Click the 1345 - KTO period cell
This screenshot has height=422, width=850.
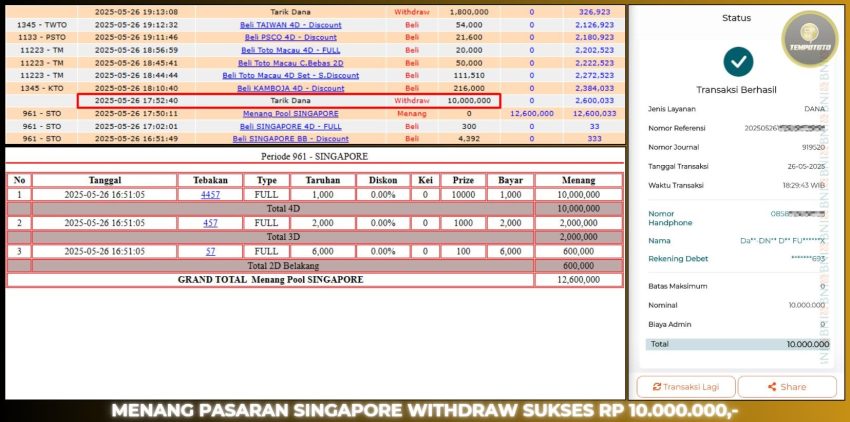tap(40, 88)
